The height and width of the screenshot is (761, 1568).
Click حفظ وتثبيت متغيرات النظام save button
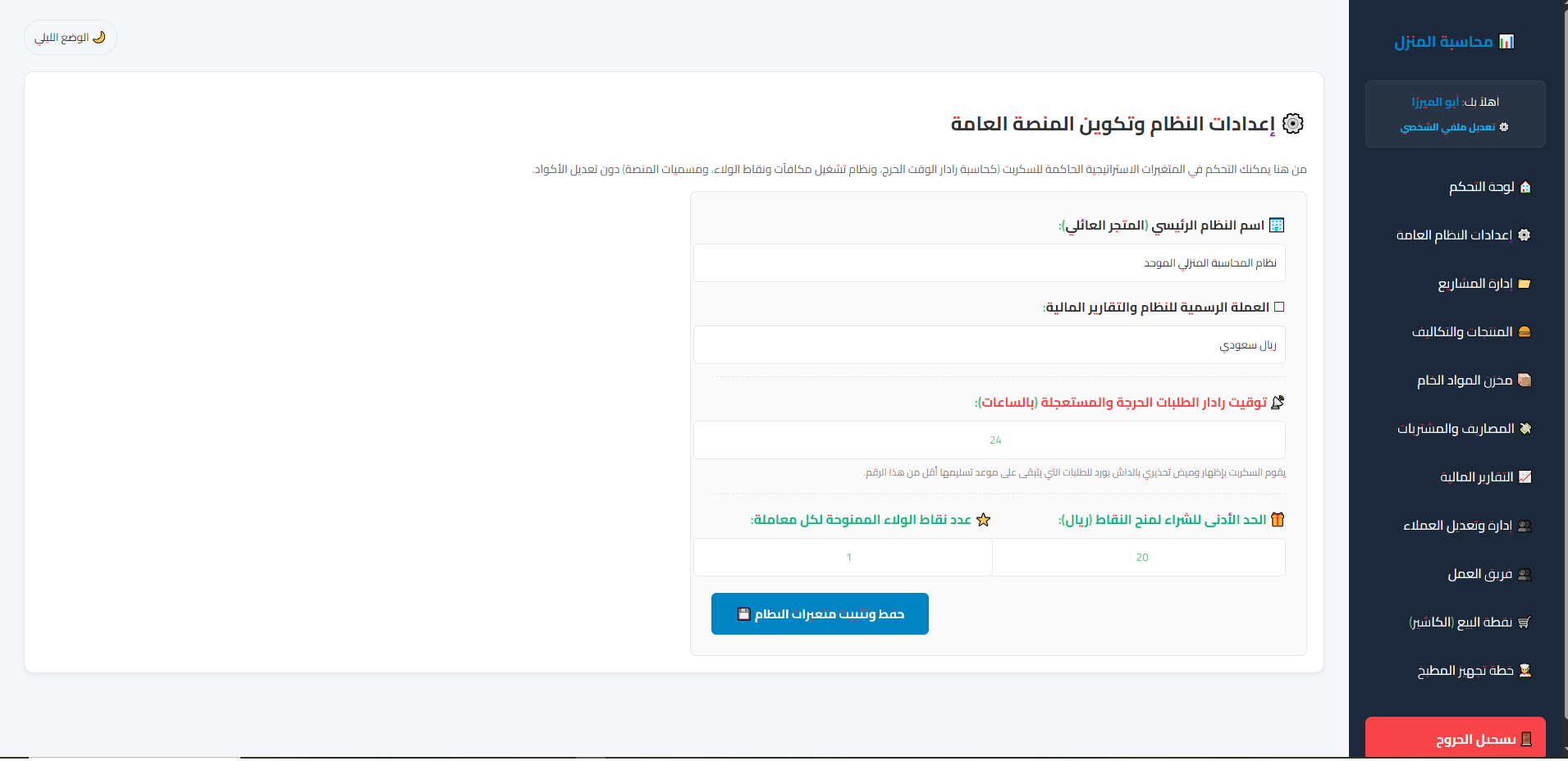(820, 614)
